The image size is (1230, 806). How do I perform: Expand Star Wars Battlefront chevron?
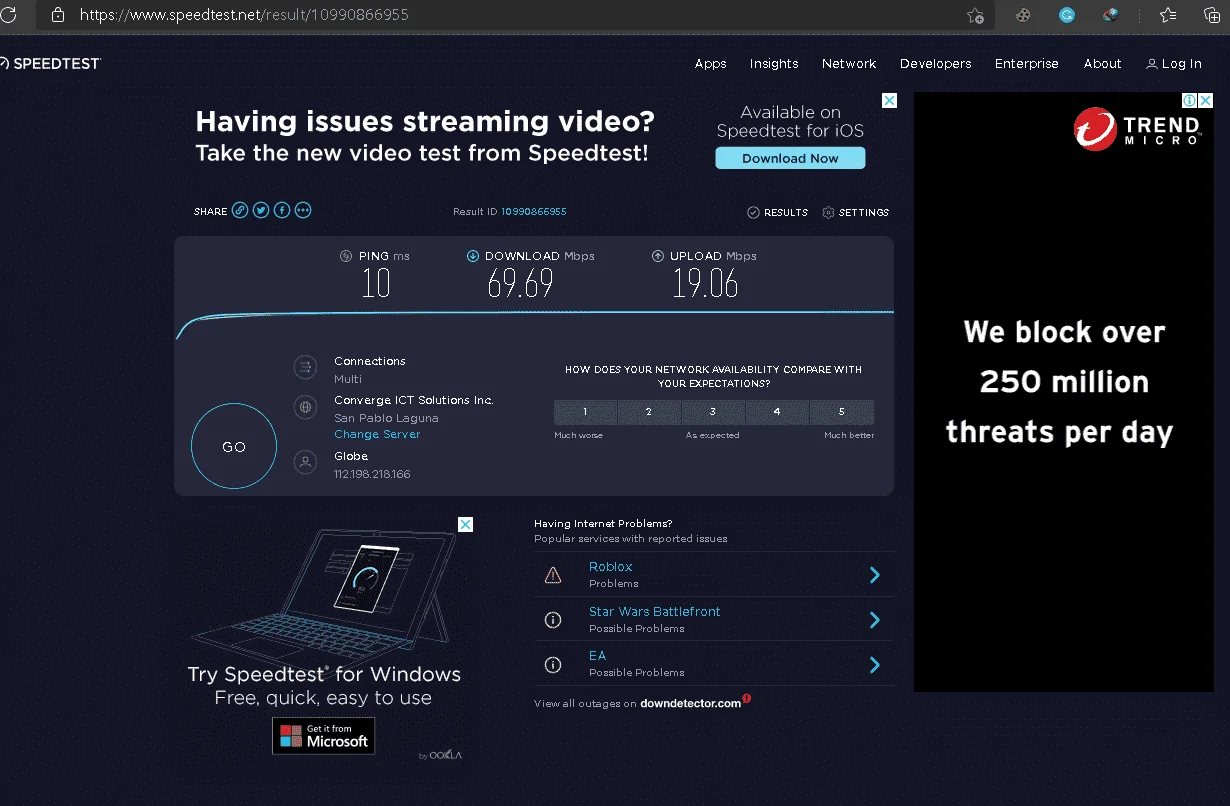(874, 620)
